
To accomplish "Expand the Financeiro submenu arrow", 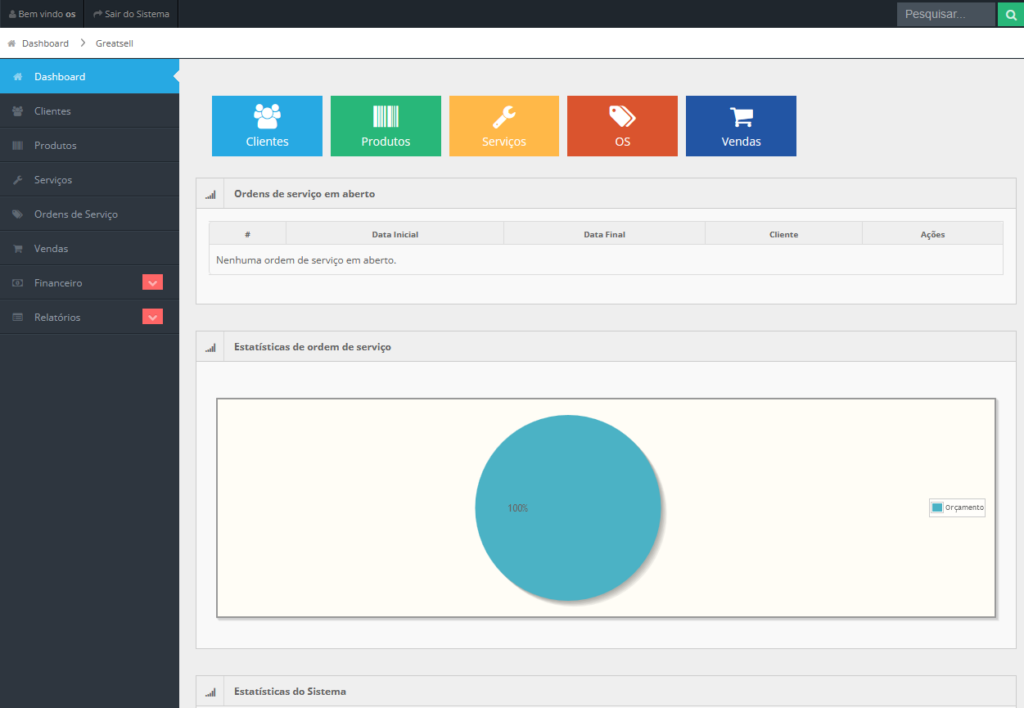I will pyautogui.click(x=152, y=283).
